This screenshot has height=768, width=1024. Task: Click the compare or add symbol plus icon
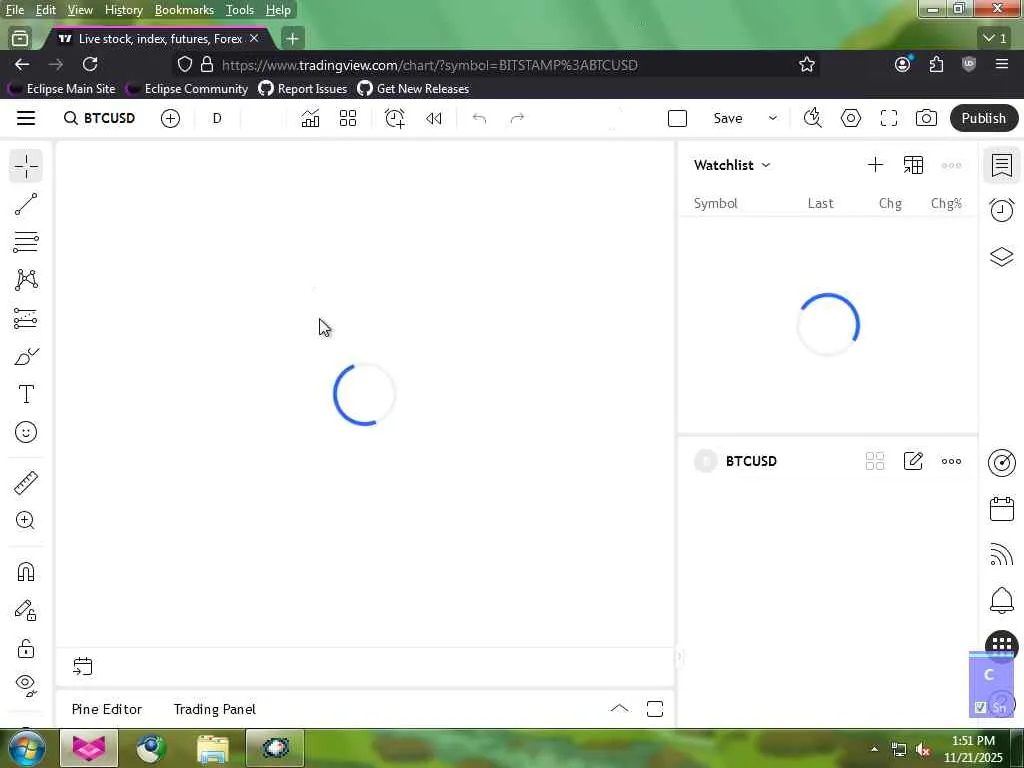click(170, 118)
